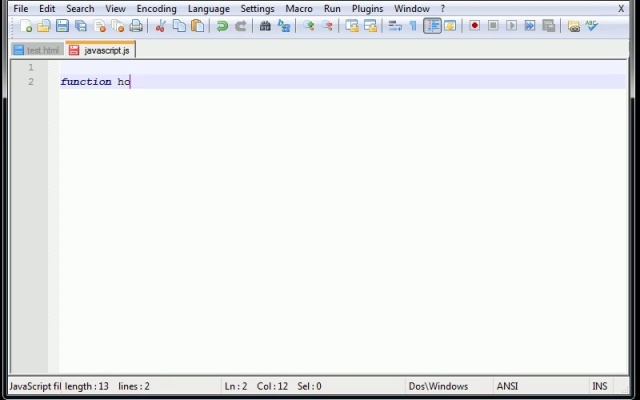Open the View menu
This screenshot has height=400, width=640.
pyautogui.click(x=116, y=9)
